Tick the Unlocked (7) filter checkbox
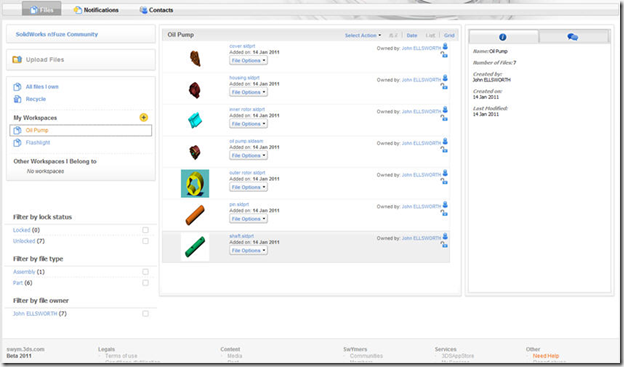Screen dimensions: 624x367 click(x=145, y=241)
